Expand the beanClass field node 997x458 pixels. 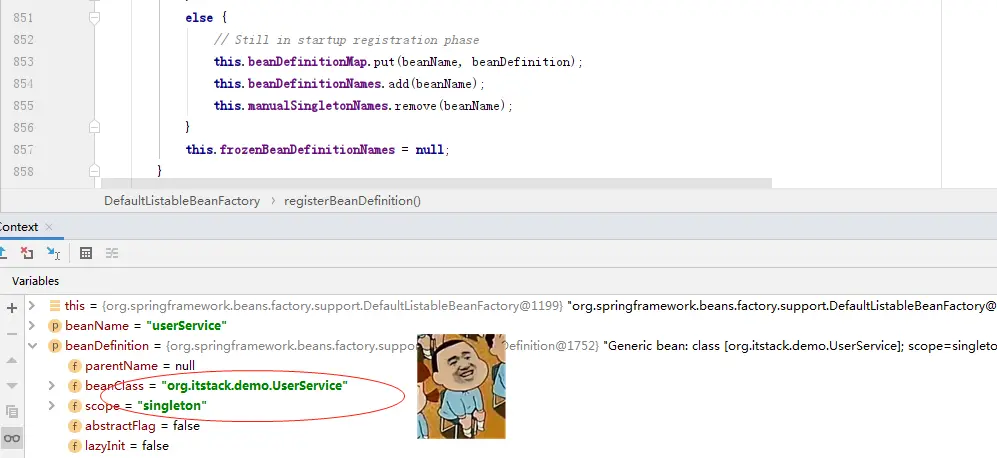point(52,386)
